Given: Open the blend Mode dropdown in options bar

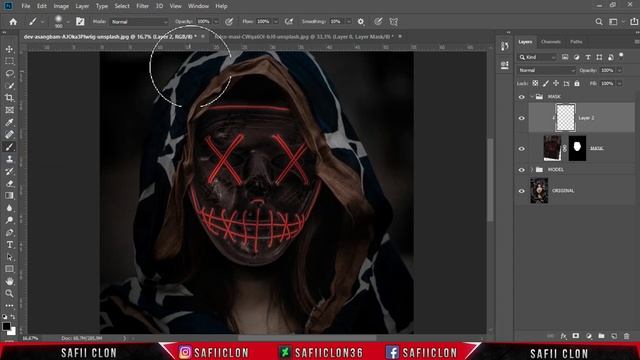Looking at the screenshot, I should click(x=139, y=22).
